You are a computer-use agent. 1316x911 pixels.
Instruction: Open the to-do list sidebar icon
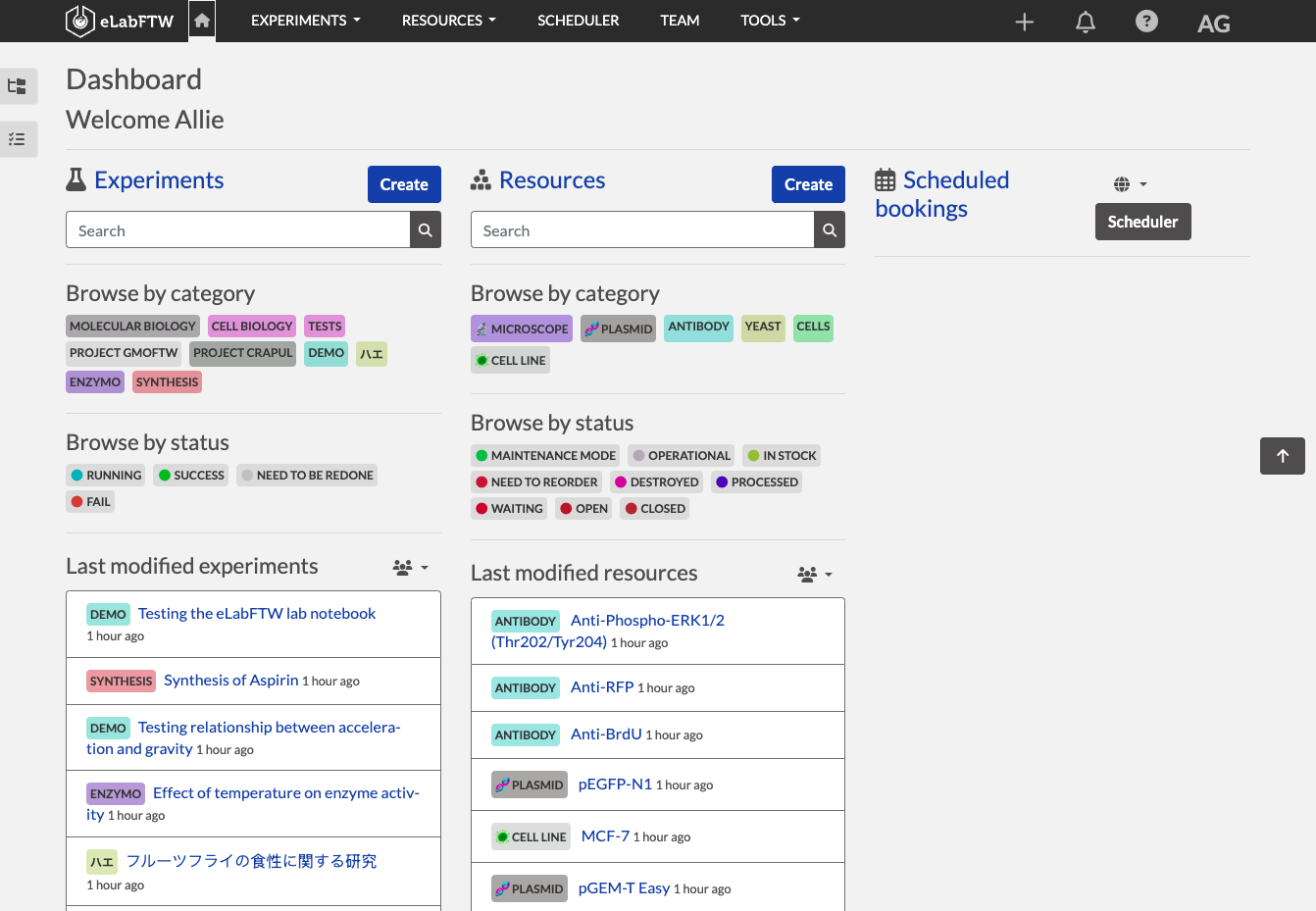click(18, 139)
